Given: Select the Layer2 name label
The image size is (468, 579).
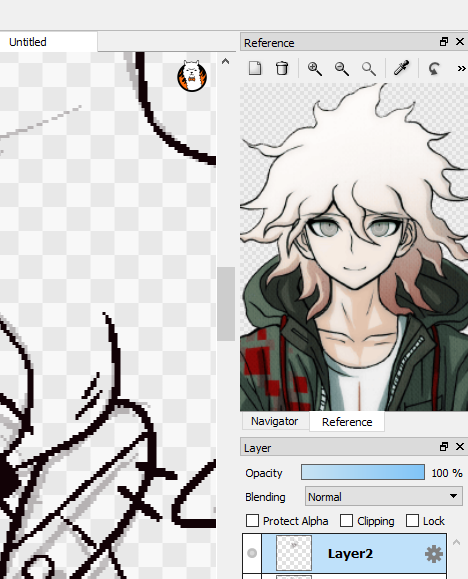Looking at the screenshot, I should (x=350, y=554).
